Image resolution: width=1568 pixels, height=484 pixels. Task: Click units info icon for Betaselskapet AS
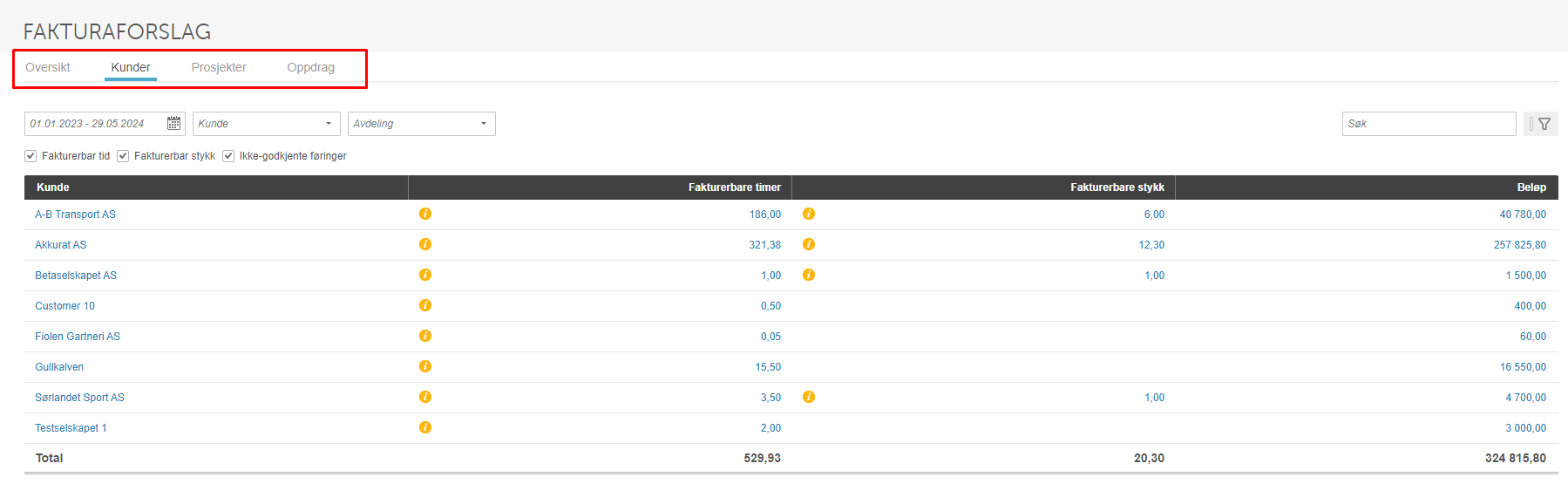pyautogui.click(x=809, y=275)
